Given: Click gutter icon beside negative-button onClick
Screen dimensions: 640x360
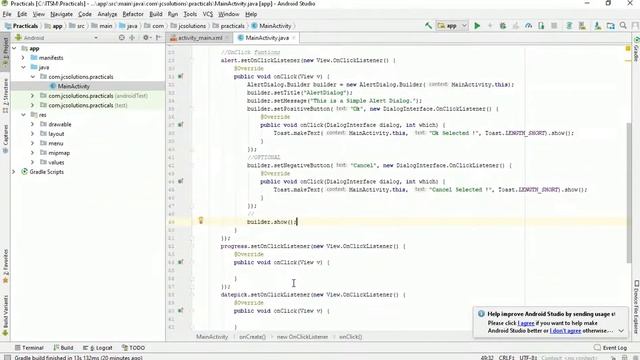Looking at the screenshot, I should tap(180, 181).
